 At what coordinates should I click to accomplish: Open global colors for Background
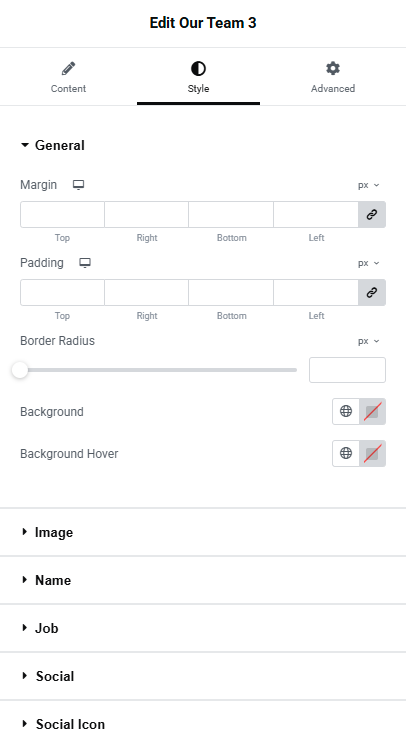[346, 411]
